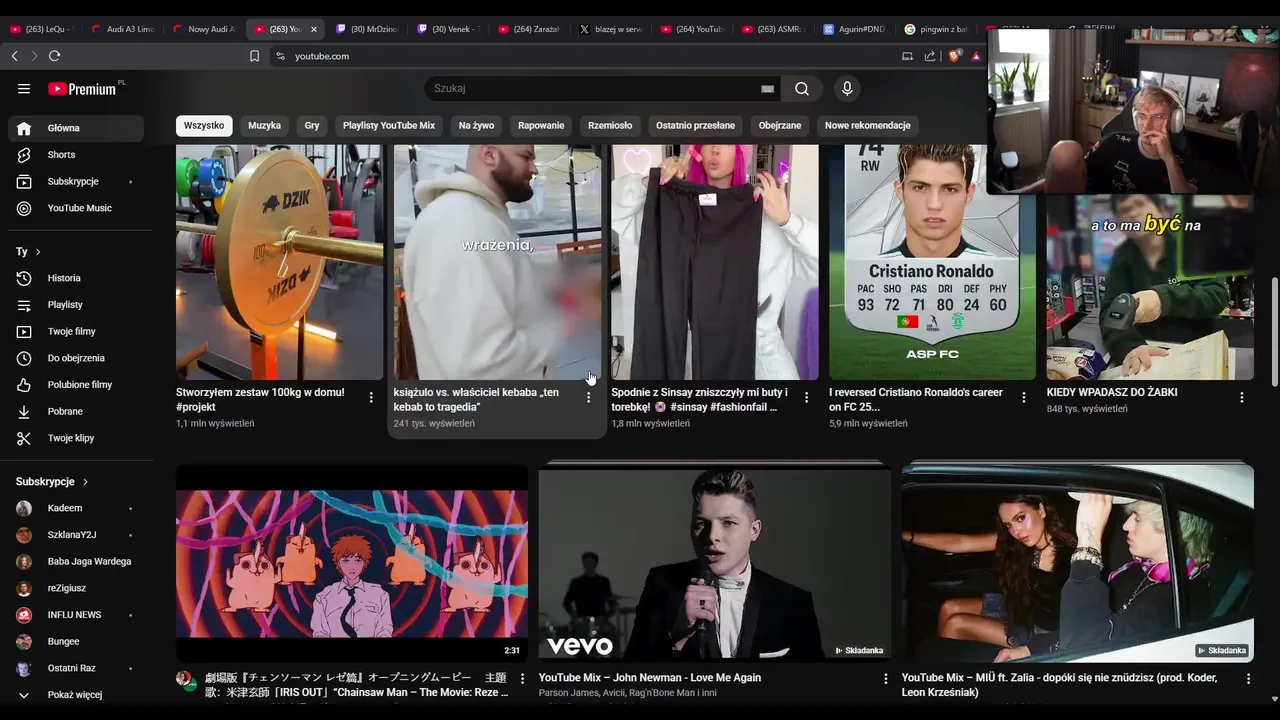1280x720 pixels.
Task: Open options menu for the 100kg zestaw short
Action: coord(371,397)
